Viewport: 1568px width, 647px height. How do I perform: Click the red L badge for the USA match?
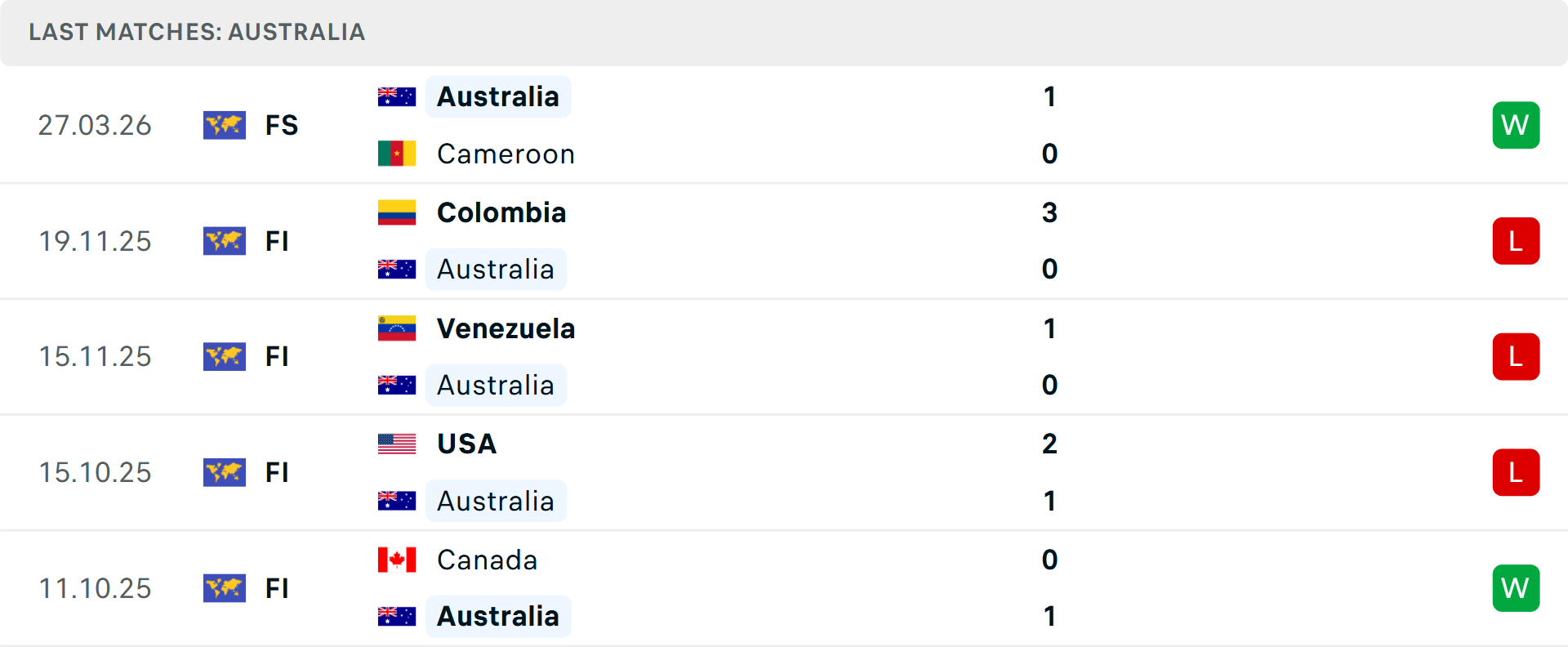click(x=1516, y=472)
